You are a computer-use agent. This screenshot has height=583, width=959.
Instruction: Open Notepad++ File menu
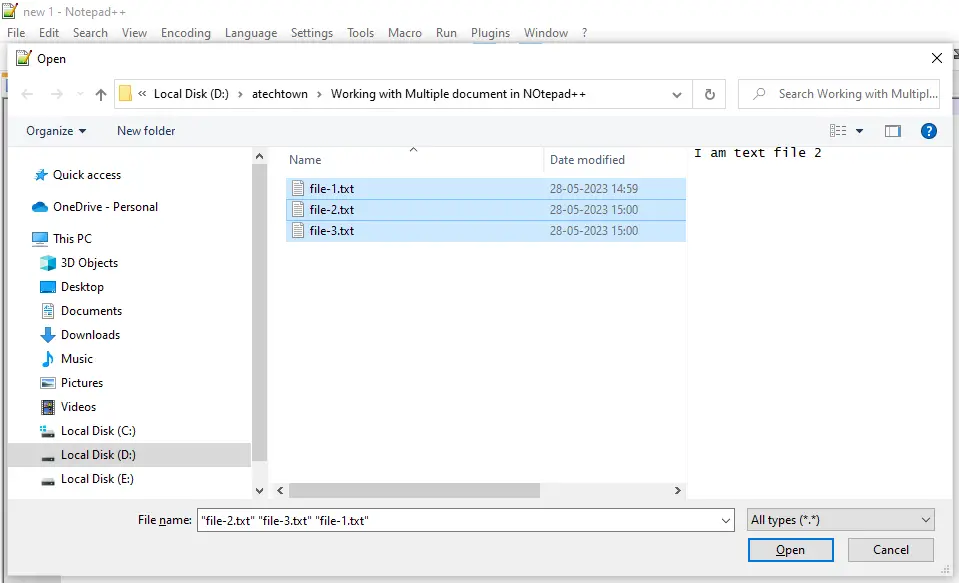(16, 33)
